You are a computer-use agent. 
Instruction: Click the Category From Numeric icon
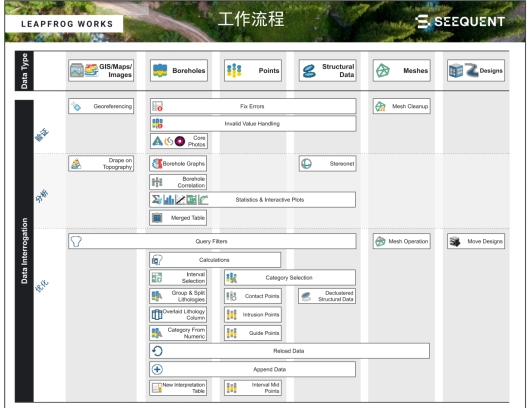pyautogui.click(x=157, y=333)
